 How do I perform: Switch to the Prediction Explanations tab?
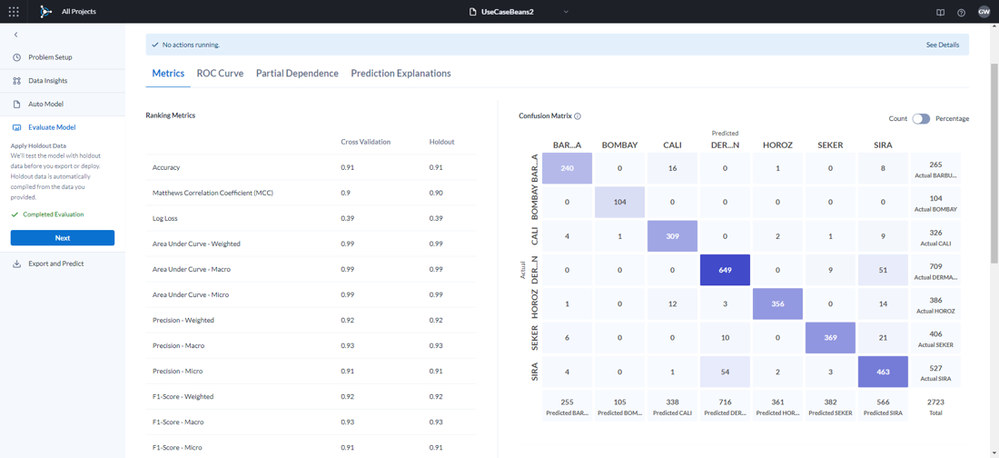click(x=401, y=73)
